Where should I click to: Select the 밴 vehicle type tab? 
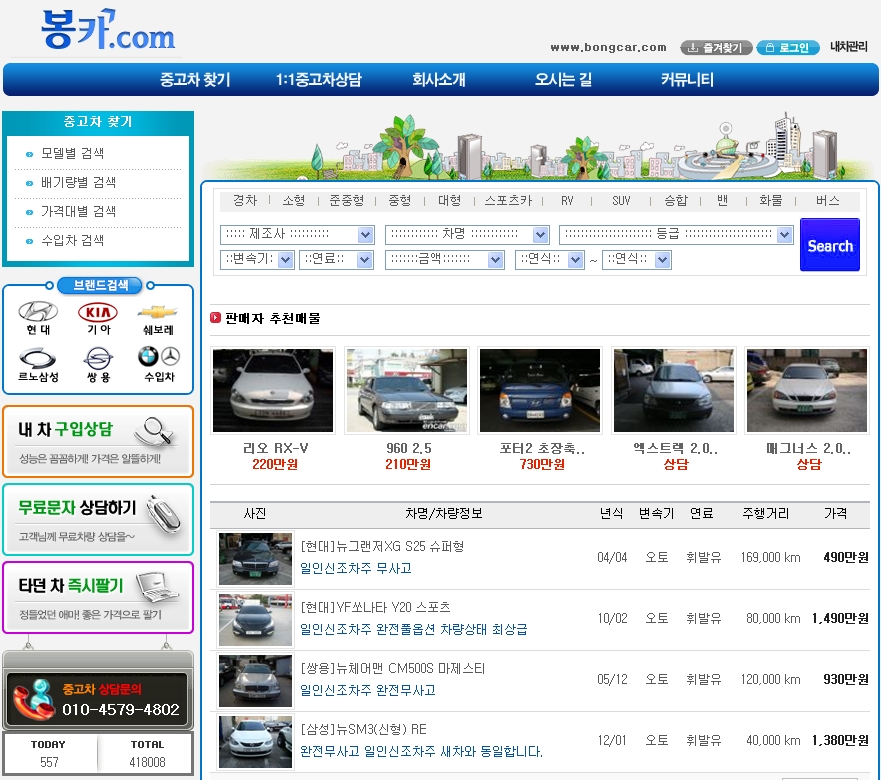pyautogui.click(x=723, y=201)
